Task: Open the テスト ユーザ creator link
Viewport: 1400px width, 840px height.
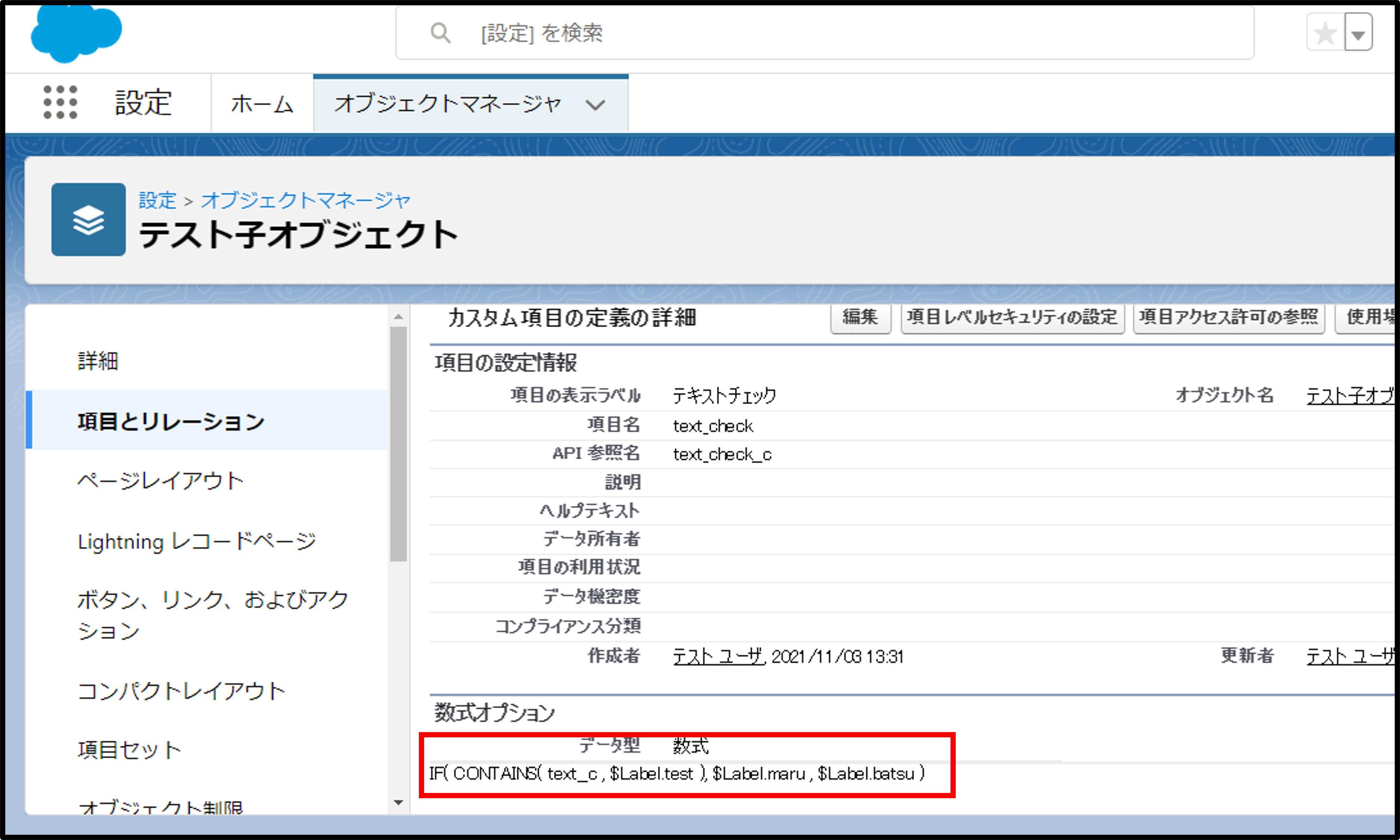Action: point(718,657)
